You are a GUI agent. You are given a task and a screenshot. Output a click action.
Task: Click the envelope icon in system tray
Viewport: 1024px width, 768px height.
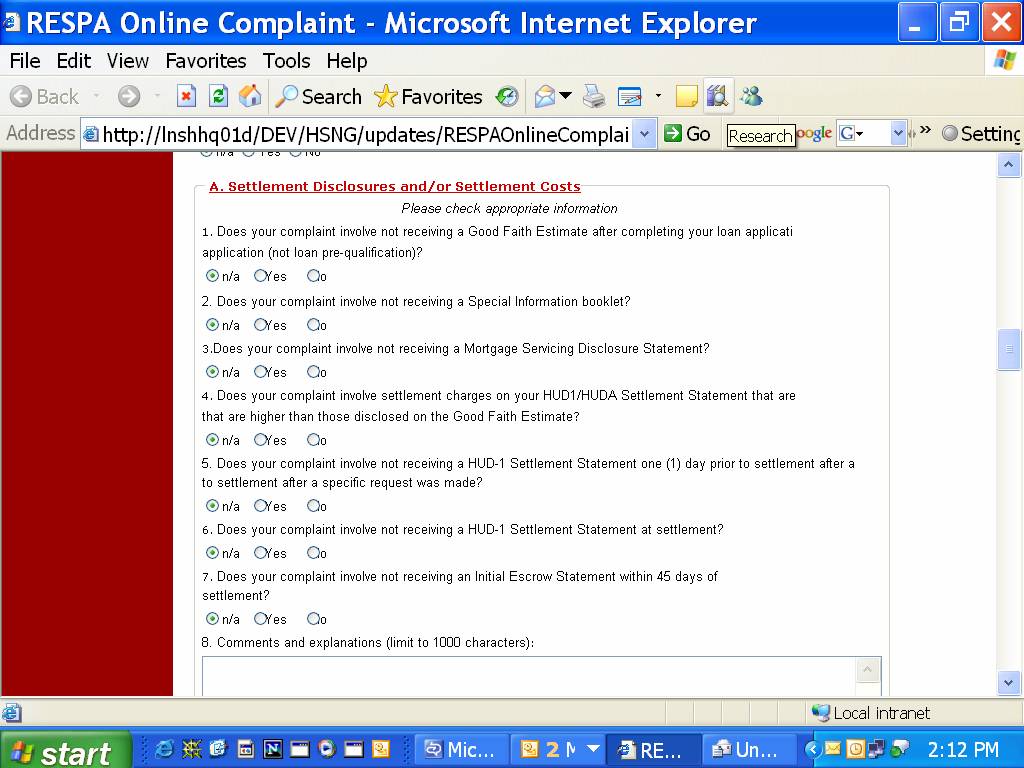(x=833, y=748)
